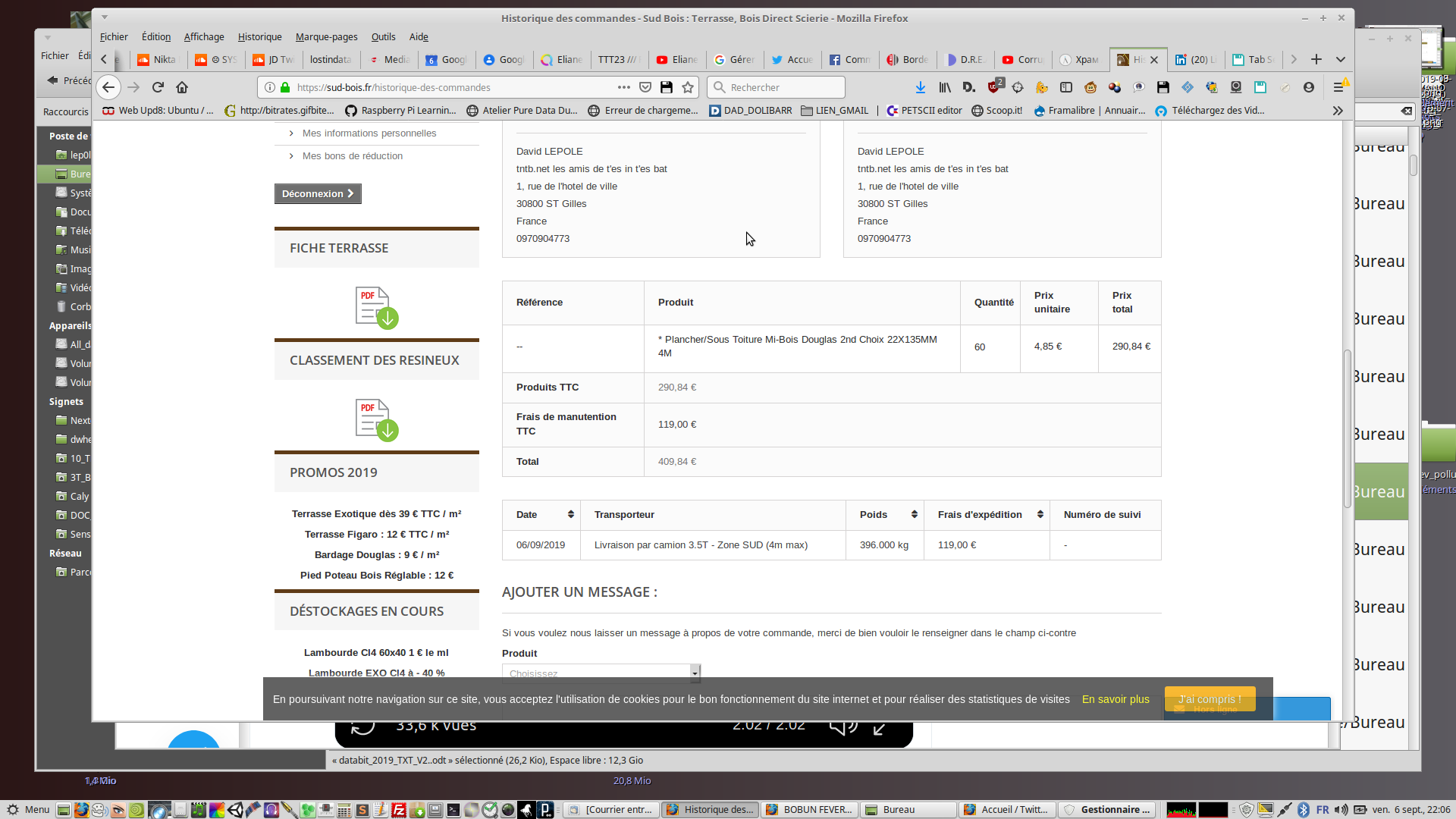Go to Firefox home page
The height and width of the screenshot is (819, 1456).
182,87
